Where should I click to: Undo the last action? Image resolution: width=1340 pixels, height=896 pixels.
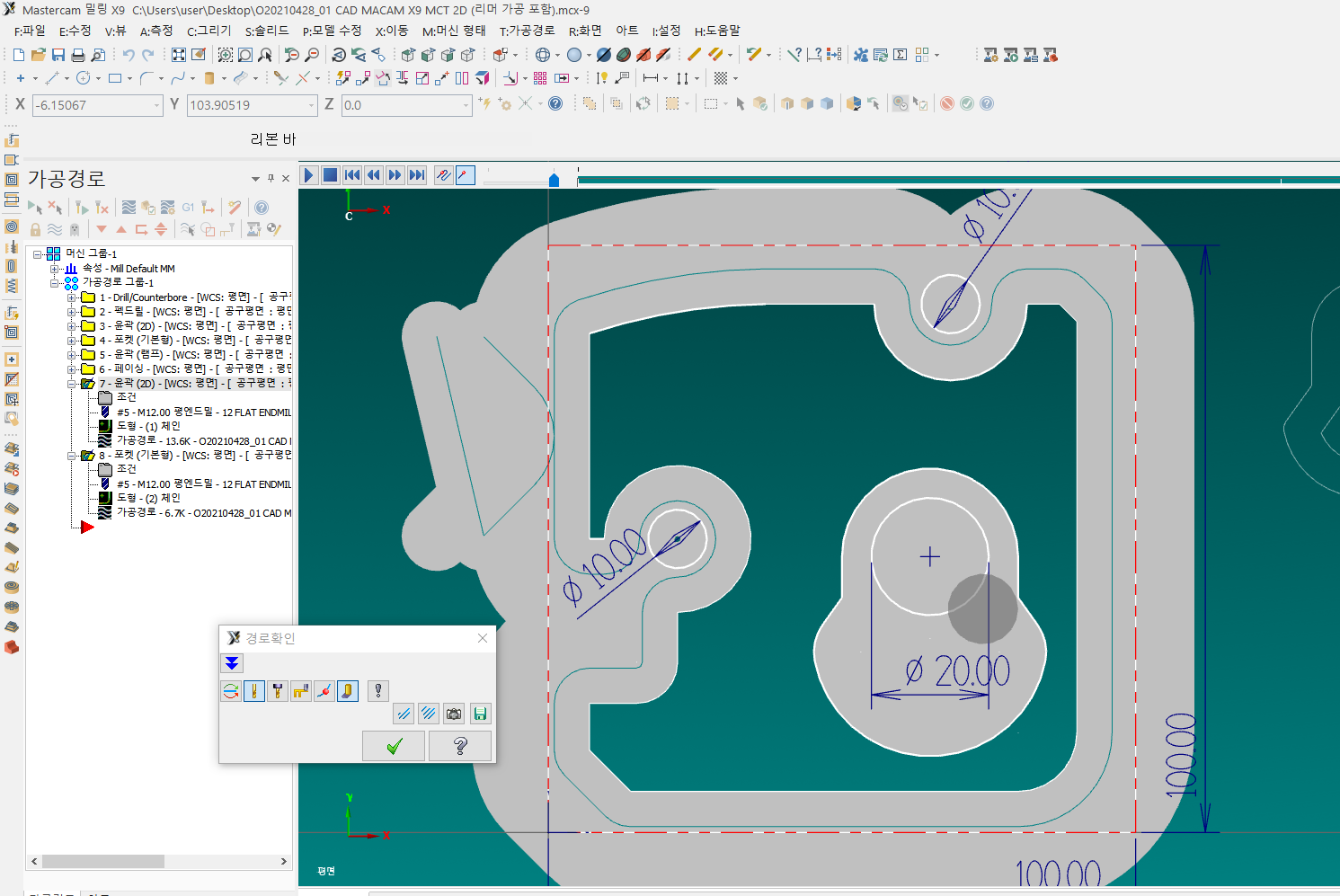click(128, 55)
